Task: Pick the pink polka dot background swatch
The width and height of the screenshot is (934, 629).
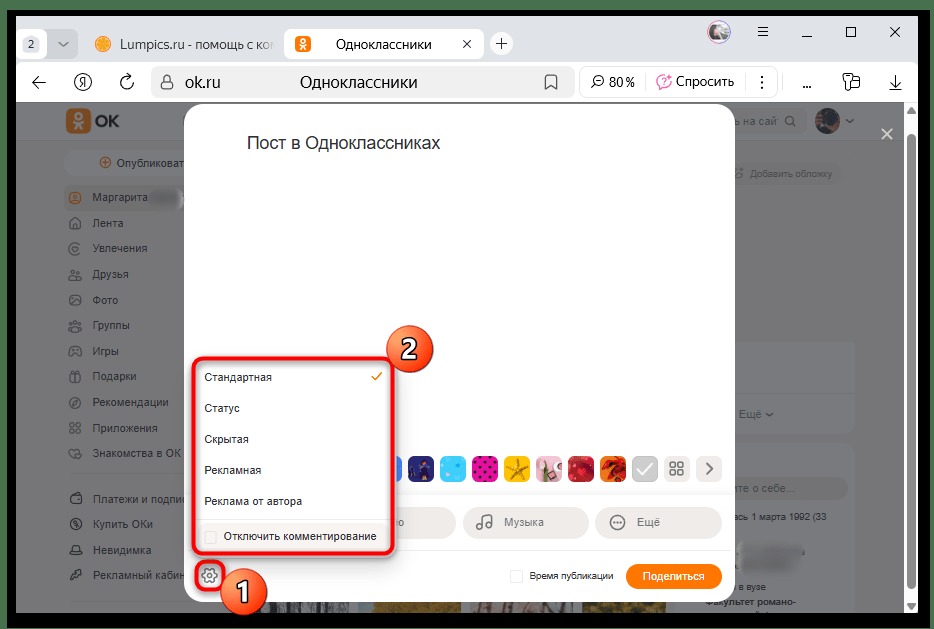Action: click(485, 469)
